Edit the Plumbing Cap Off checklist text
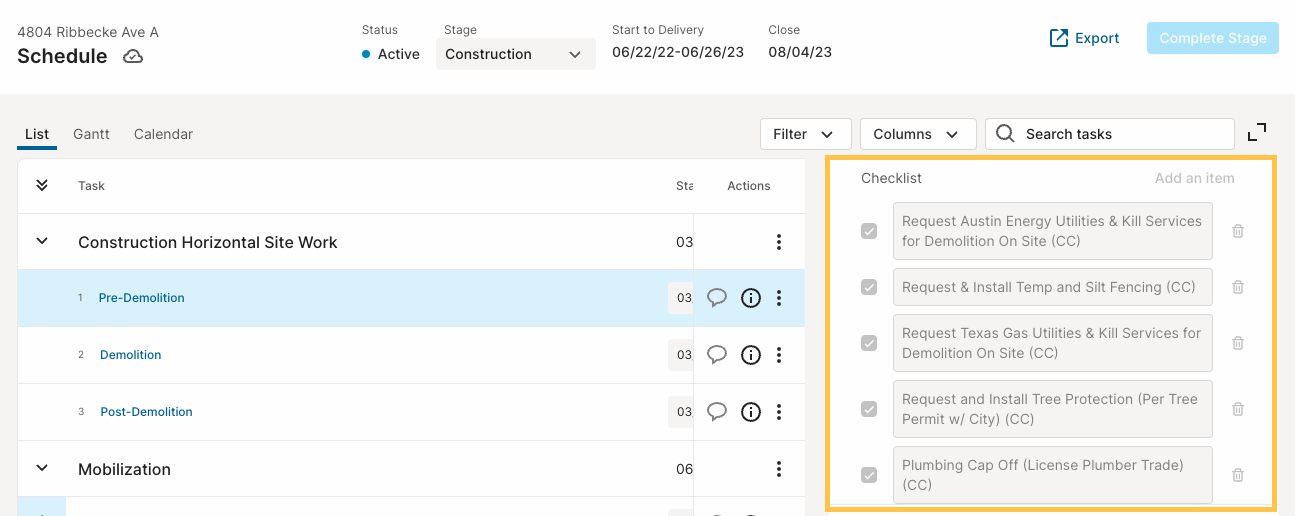Viewport: 1295px width, 516px height. click(x=1052, y=475)
